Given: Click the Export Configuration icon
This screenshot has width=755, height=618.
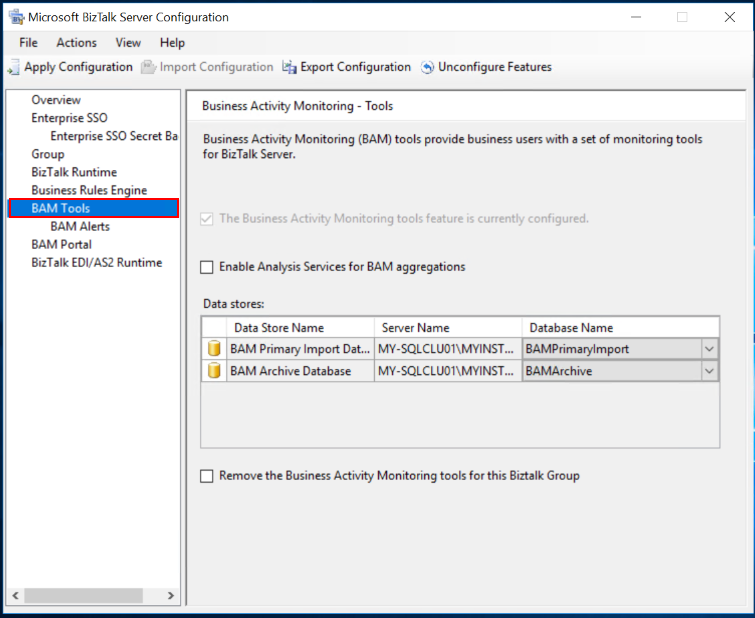Looking at the screenshot, I should click(289, 67).
